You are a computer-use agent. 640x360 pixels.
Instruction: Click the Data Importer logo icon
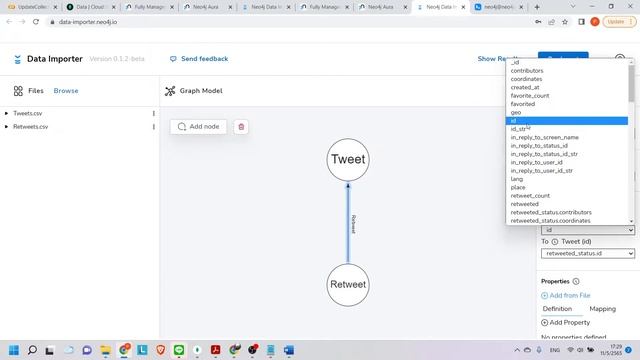18,60
